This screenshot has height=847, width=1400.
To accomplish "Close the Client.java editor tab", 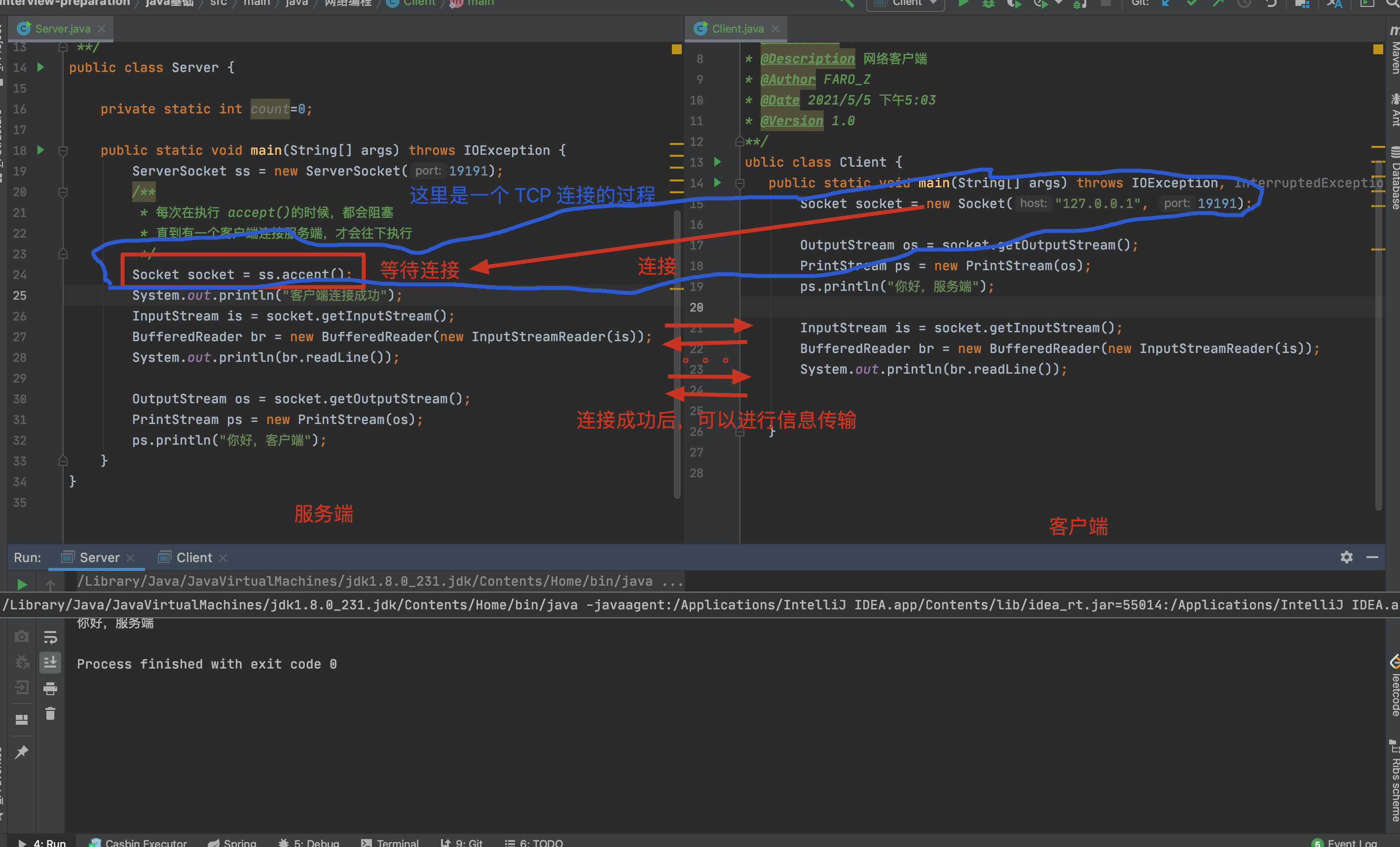I will coord(775,29).
